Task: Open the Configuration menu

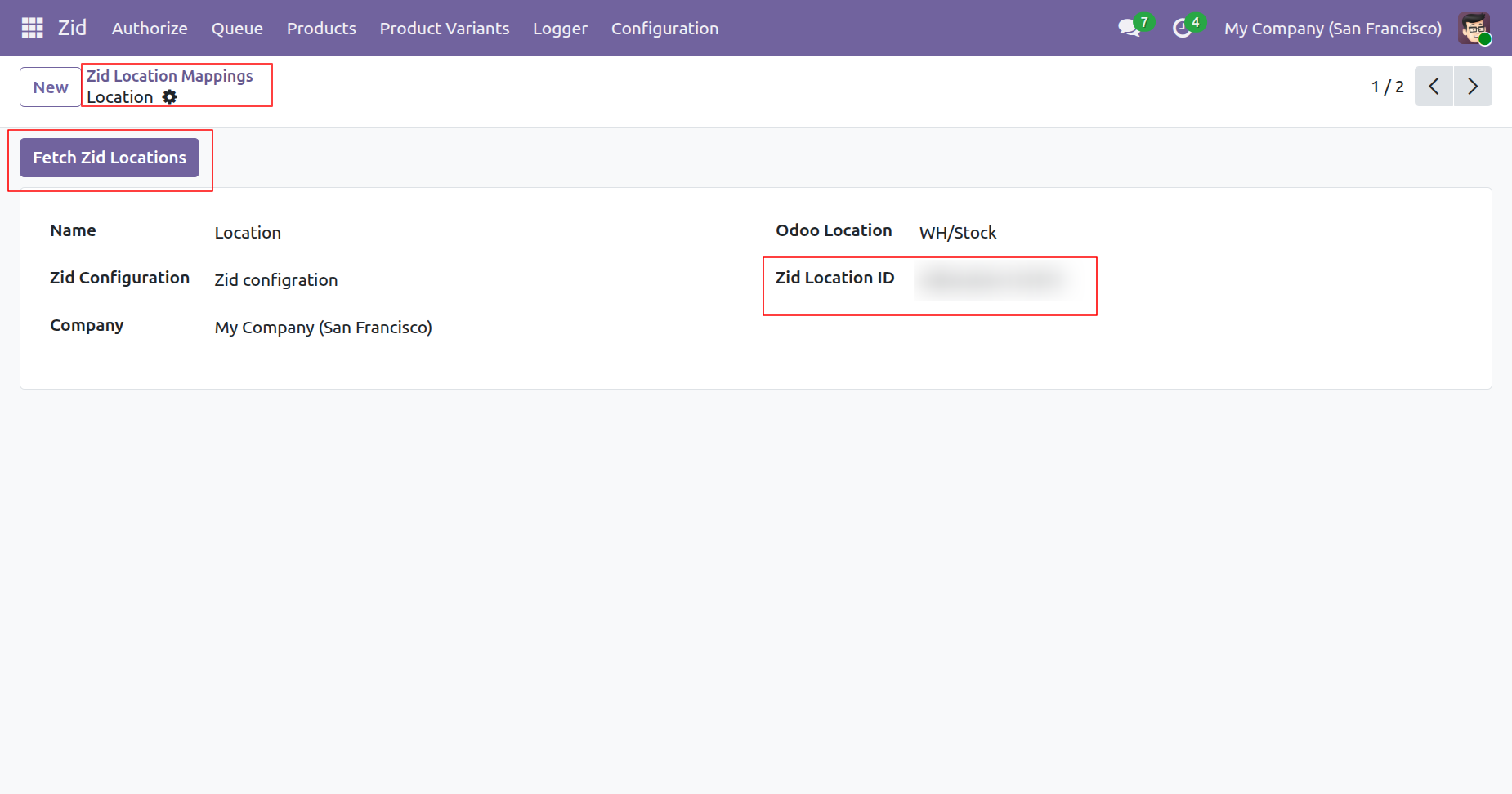Action: tap(664, 29)
